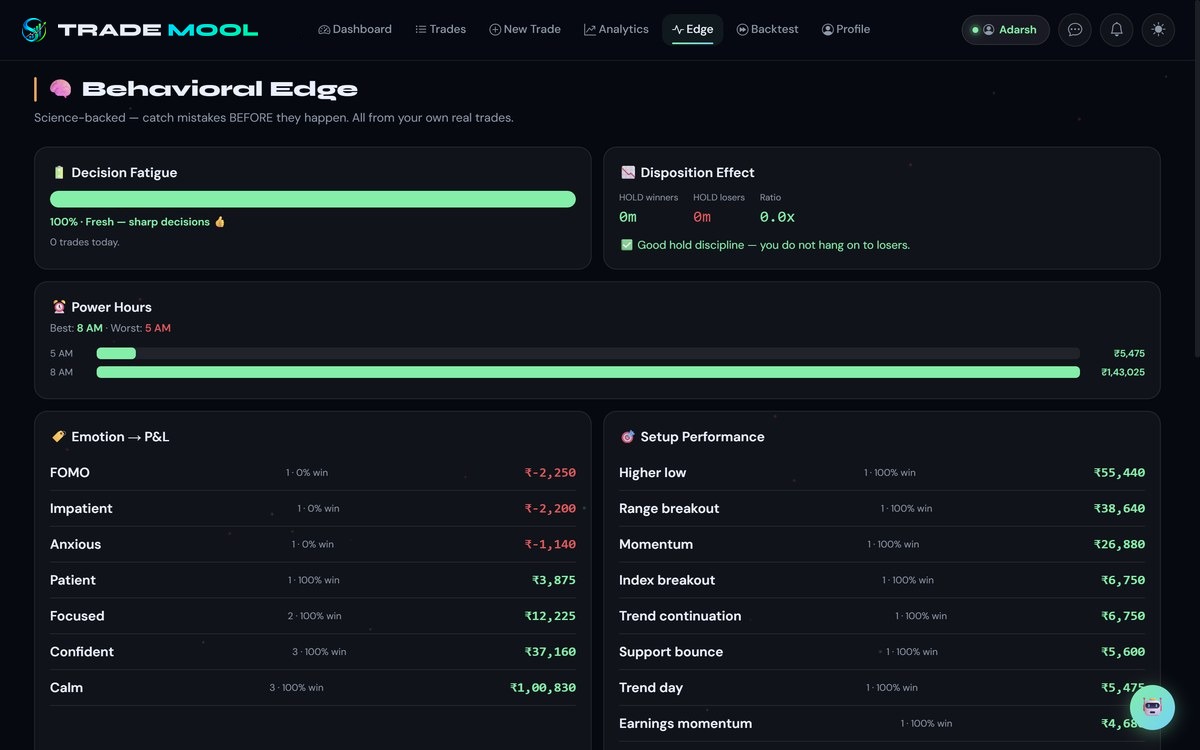Screen dimensions: 1200x750
Task: Click the ₹1,00,830 Calm P&L value
Action: pos(543,688)
